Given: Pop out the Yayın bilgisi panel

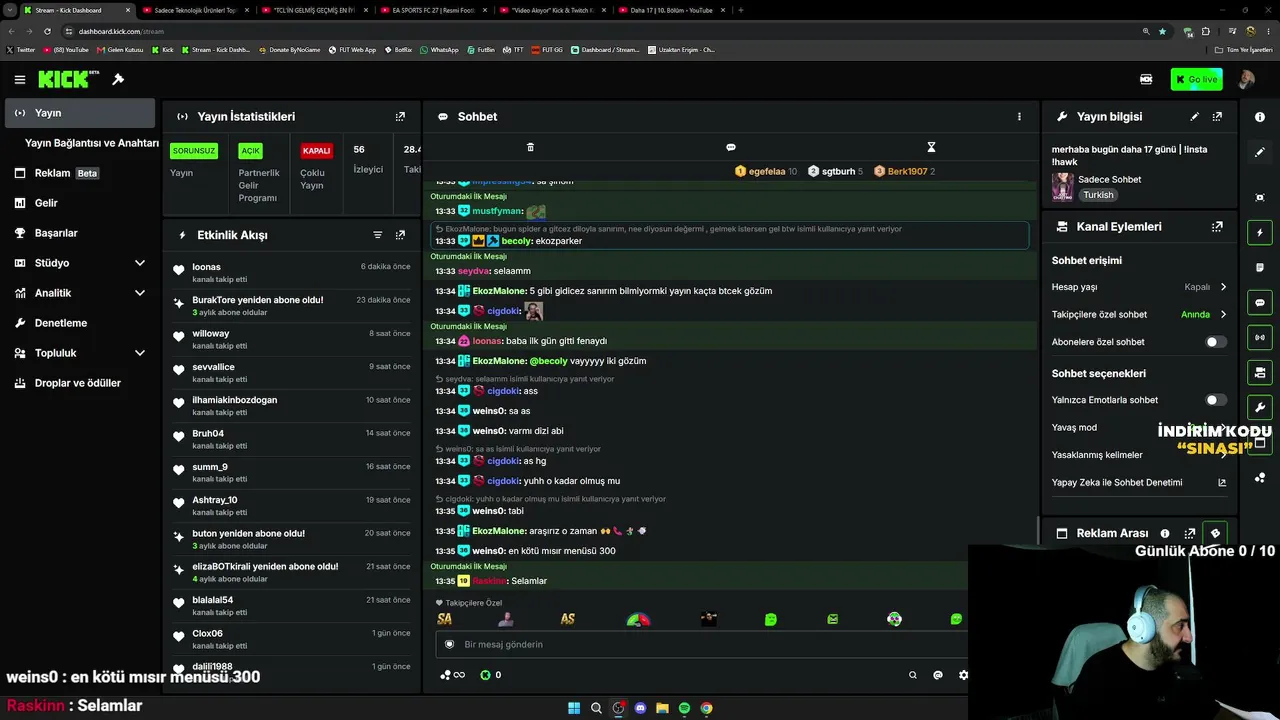Looking at the screenshot, I should click(1217, 116).
